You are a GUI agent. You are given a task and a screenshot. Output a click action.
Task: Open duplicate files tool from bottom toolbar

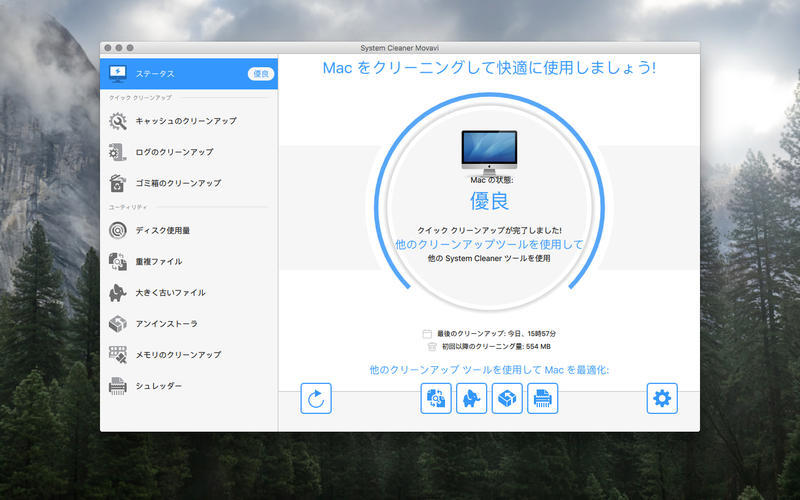pyautogui.click(x=436, y=398)
